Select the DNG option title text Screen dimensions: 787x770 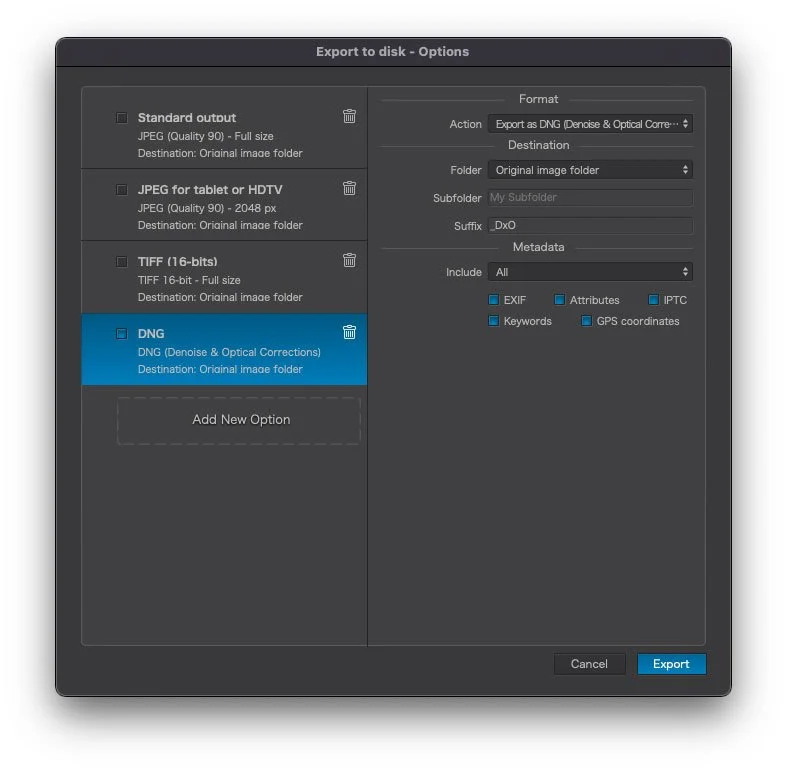pyautogui.click(x=151, y=334)
